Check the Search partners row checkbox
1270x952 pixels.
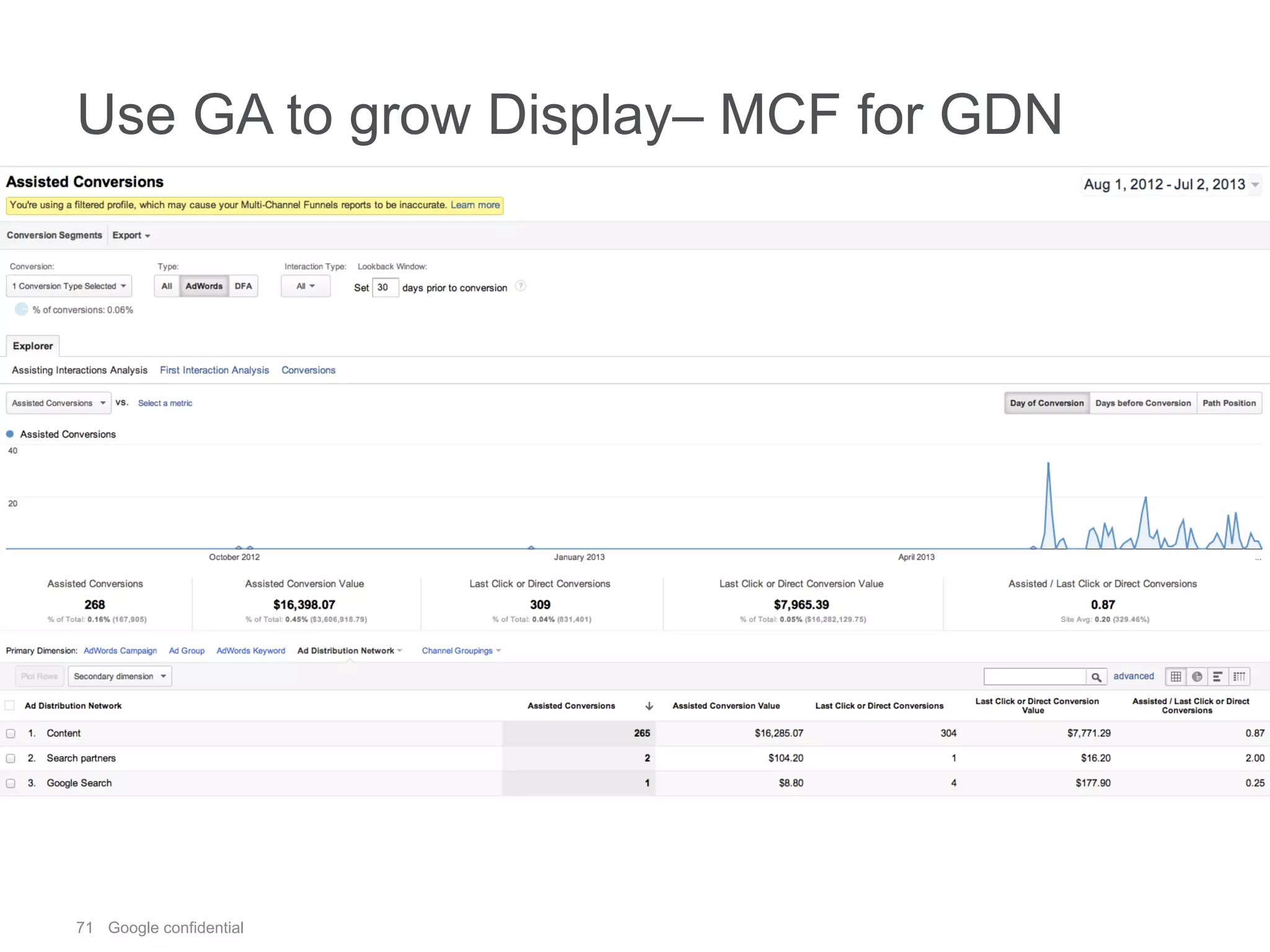click(x=11, y=758)
